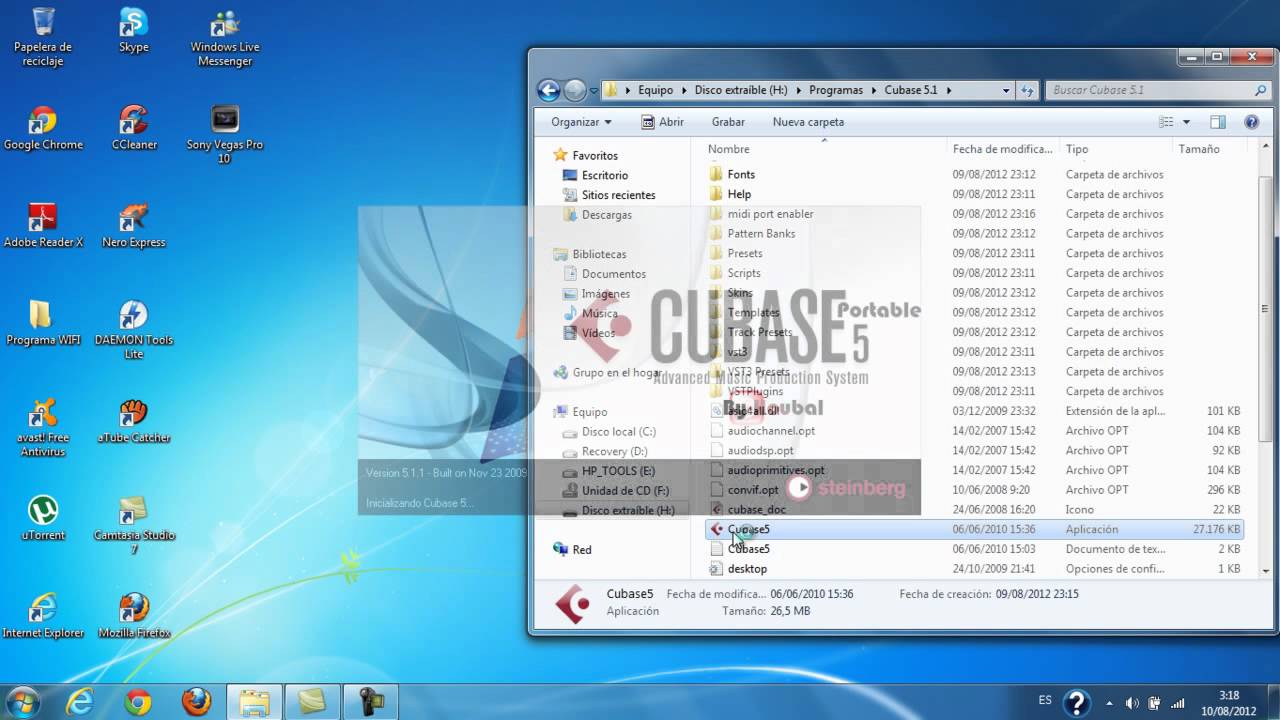
Task: Select Disco local (C:) drive
Action: pos(609,432)
